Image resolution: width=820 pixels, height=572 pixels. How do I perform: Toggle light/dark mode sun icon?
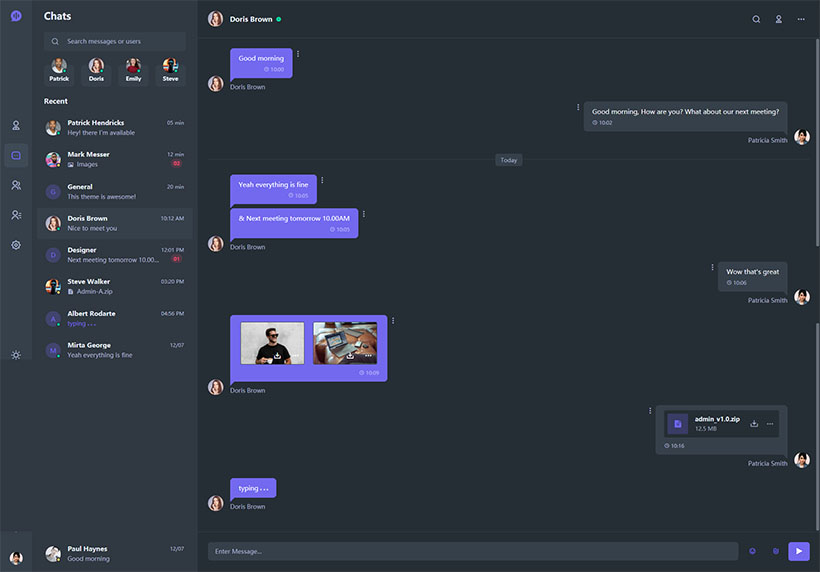click(16, 355)
